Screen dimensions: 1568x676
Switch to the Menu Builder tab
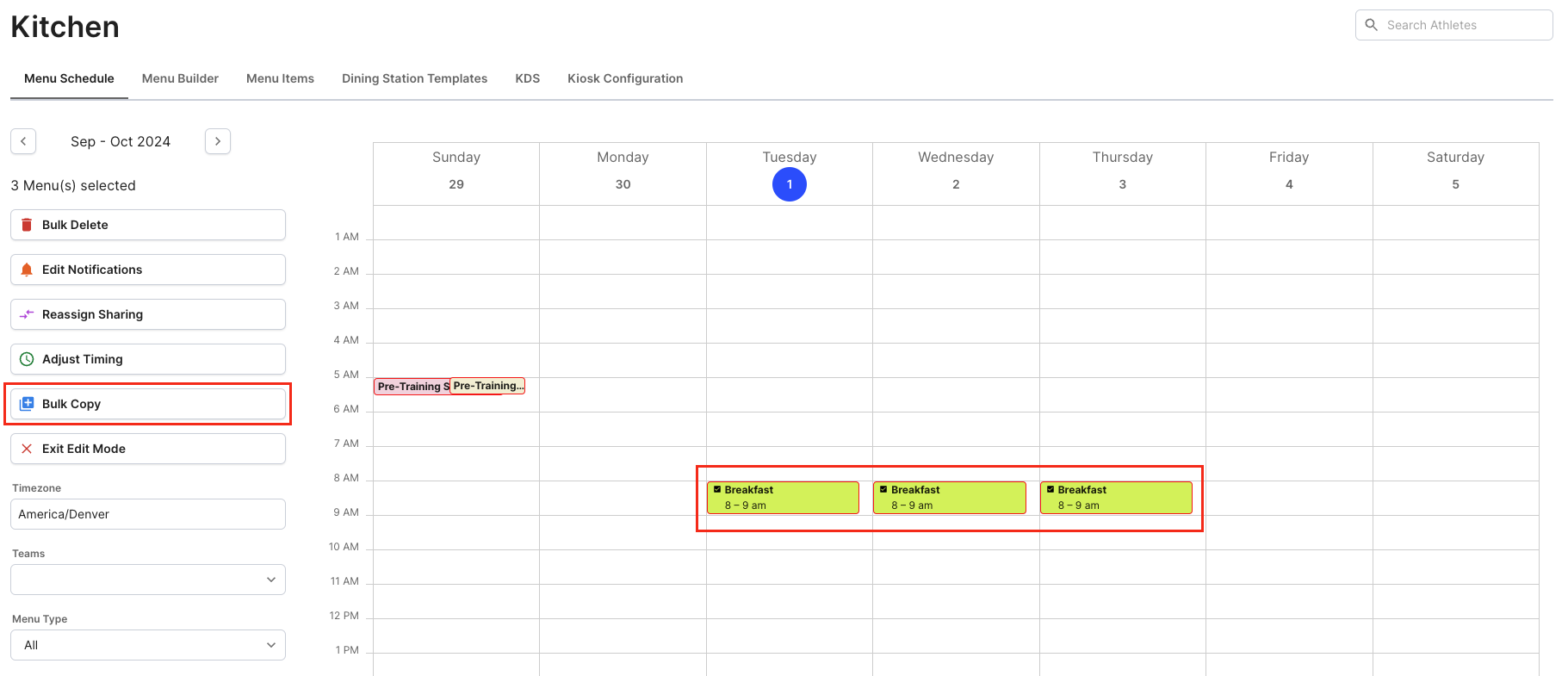tap(180, 78)
